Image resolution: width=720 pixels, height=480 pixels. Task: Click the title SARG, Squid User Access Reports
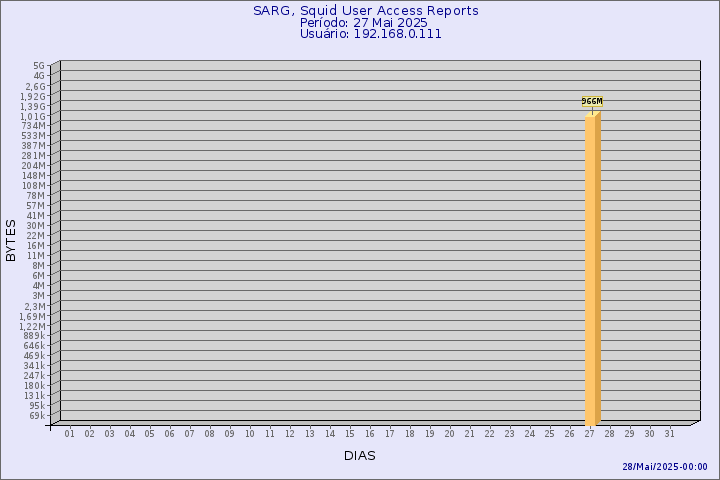(366, 11)
